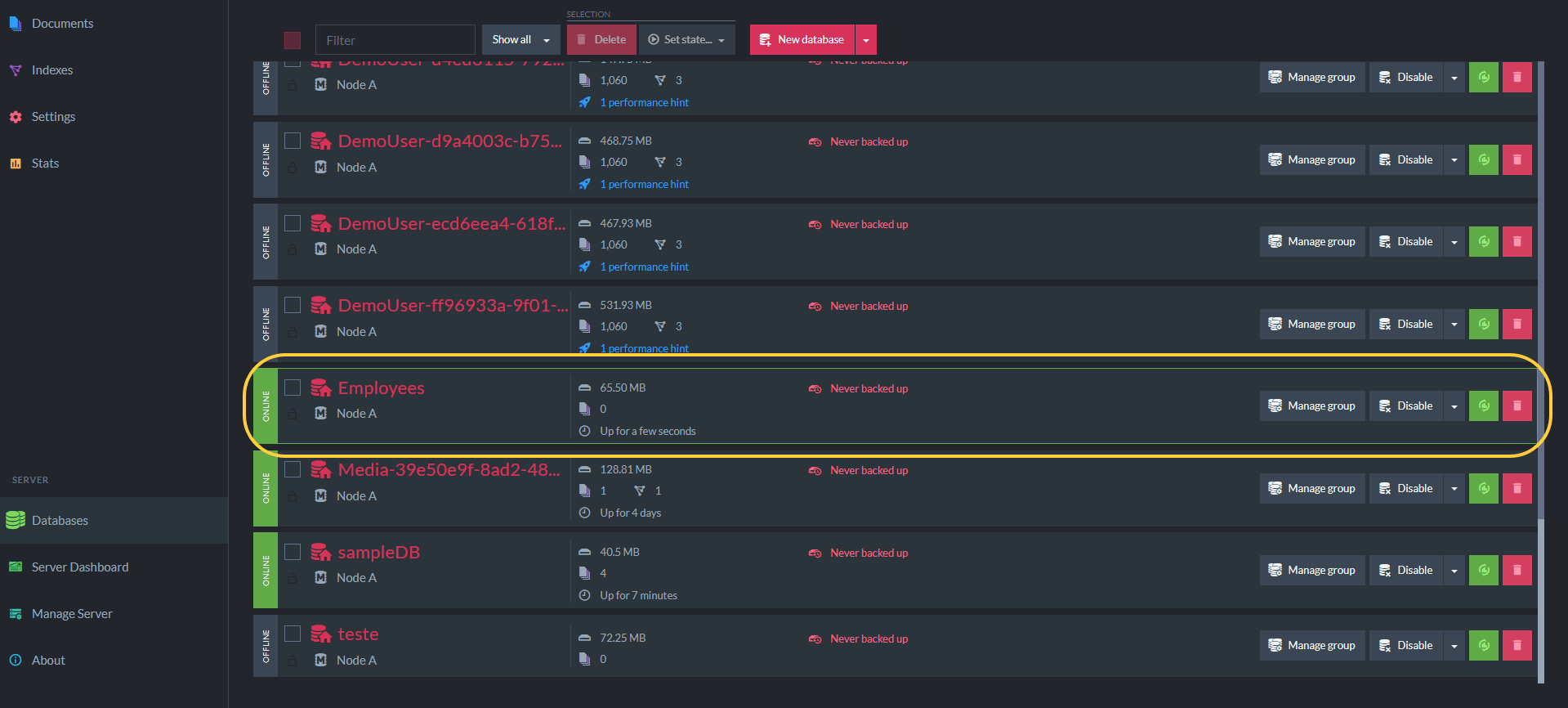1568x708 pixels.
Task: Check the DemoUser-ff96933a database checkbox
Action: coord(293,305)
